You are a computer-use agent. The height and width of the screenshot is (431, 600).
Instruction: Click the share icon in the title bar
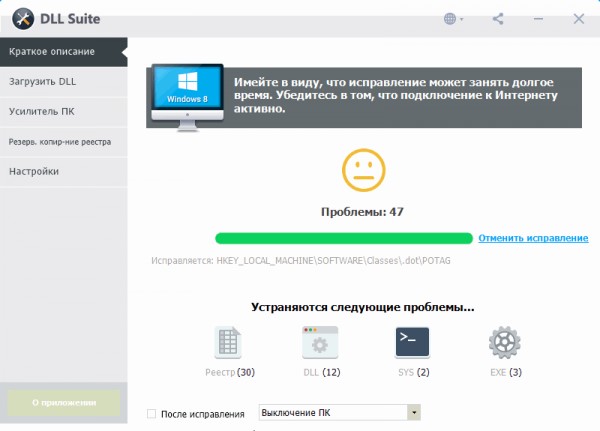(x=498, y=19)
